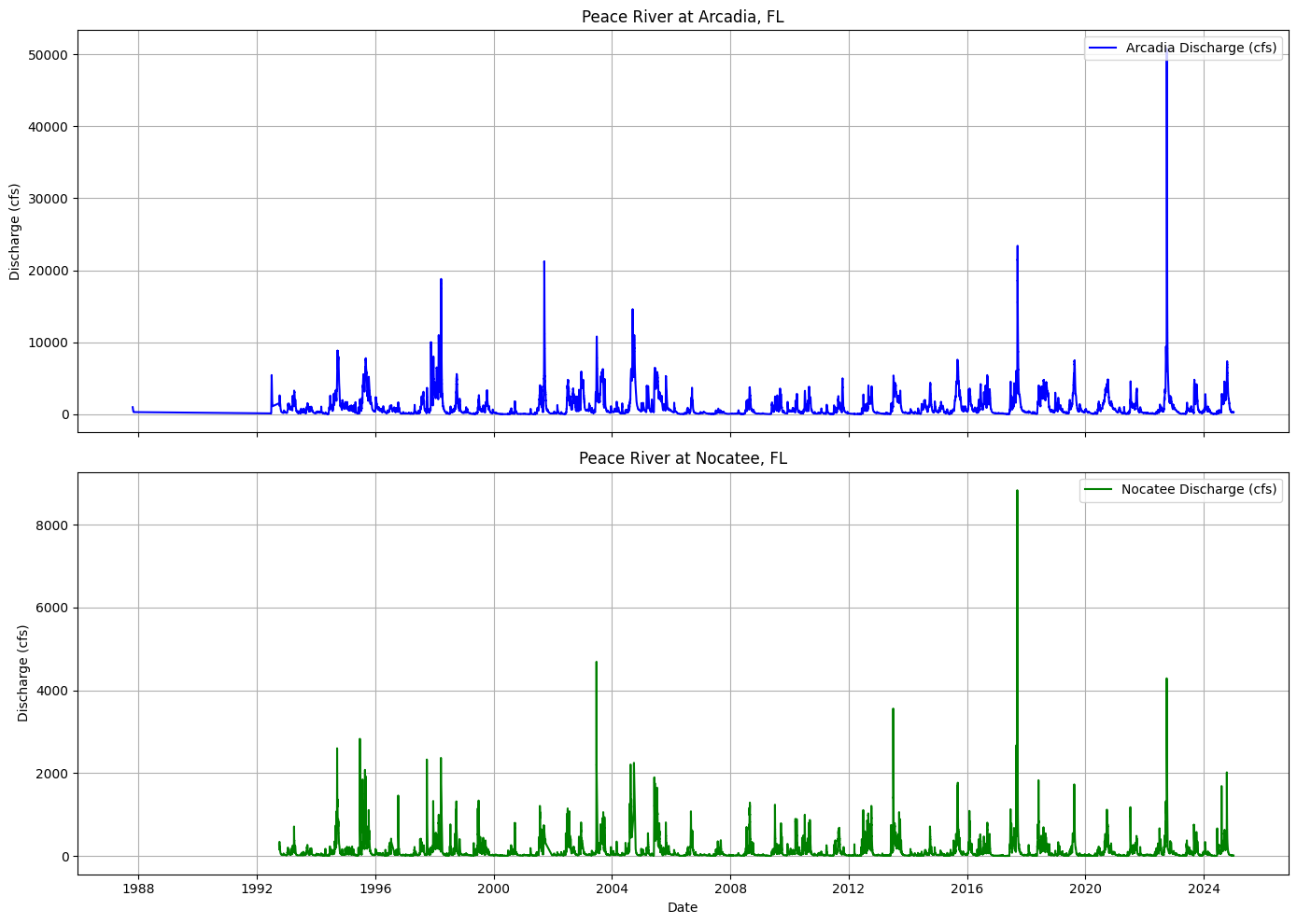This screenshot has height=924, width=1297.
Task: Click the 50000 tick label on Arcadia y-axis
Action: (49, 55)
